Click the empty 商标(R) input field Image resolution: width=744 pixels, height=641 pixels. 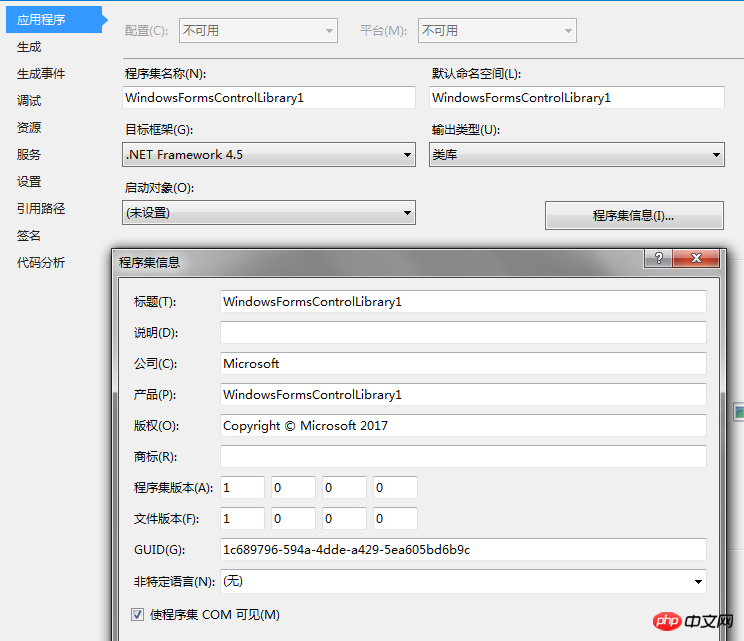click(463, 457)
